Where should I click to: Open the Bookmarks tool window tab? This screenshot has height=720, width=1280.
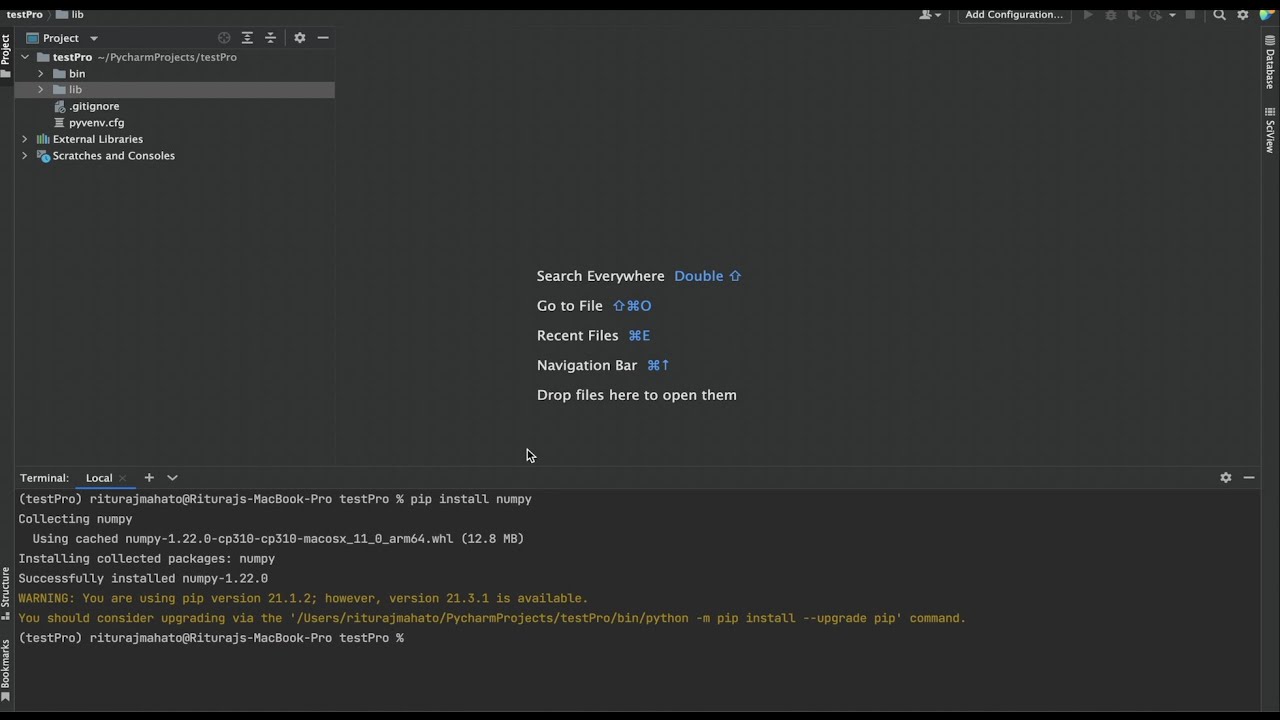(x=6, y=671)
